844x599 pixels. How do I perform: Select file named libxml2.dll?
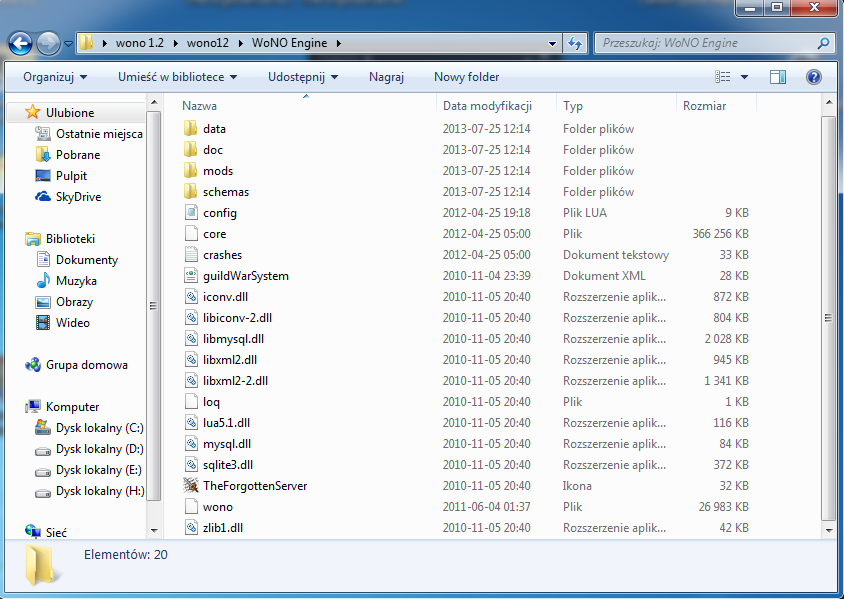[x=230, y=360]
